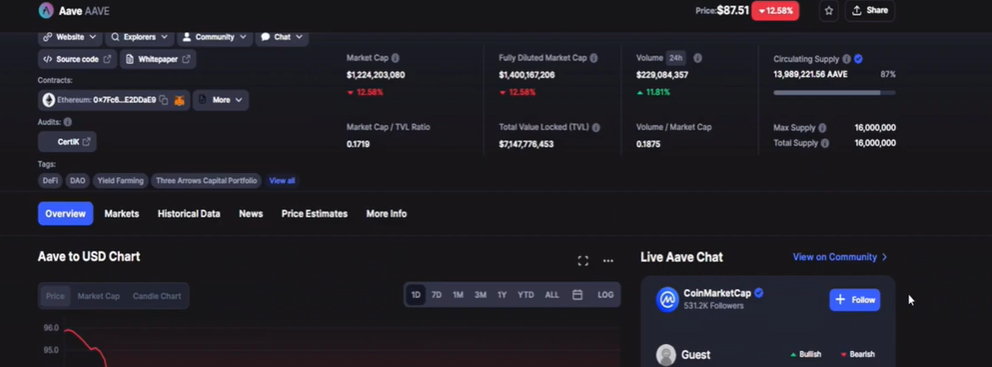Open the Price Estimates tab
This screenshot has height=367, width=992.
coord(314,214)
